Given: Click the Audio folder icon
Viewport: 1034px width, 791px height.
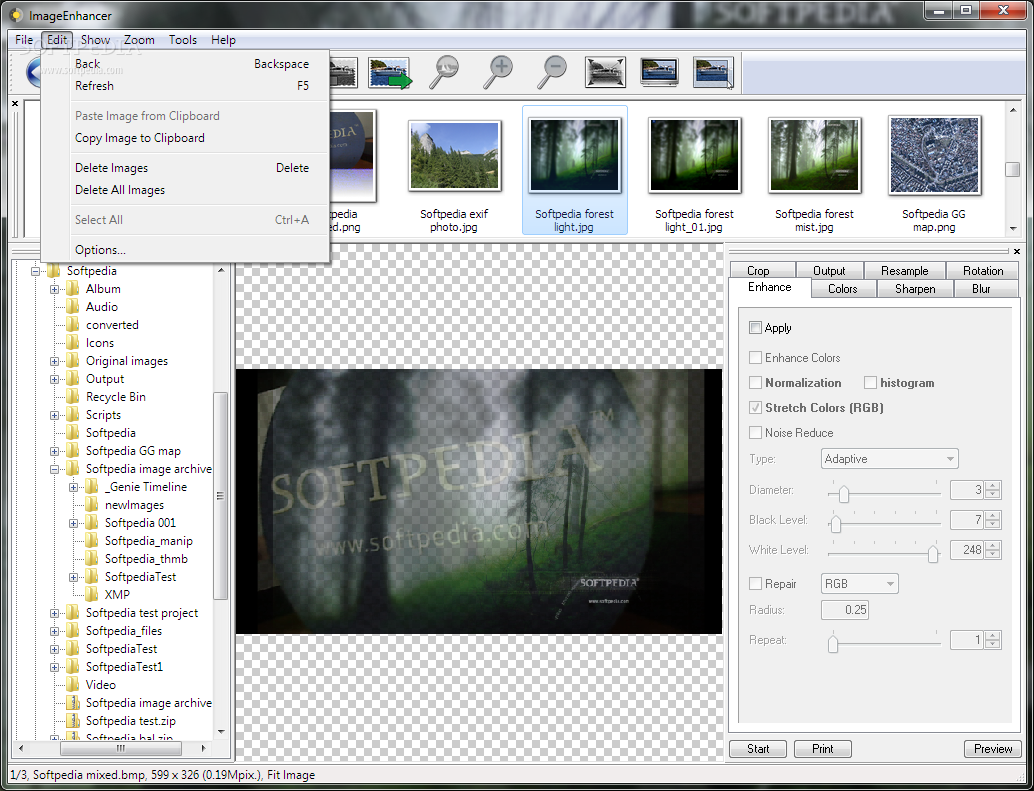Looking at the screenshot, I should coord(73,307).
